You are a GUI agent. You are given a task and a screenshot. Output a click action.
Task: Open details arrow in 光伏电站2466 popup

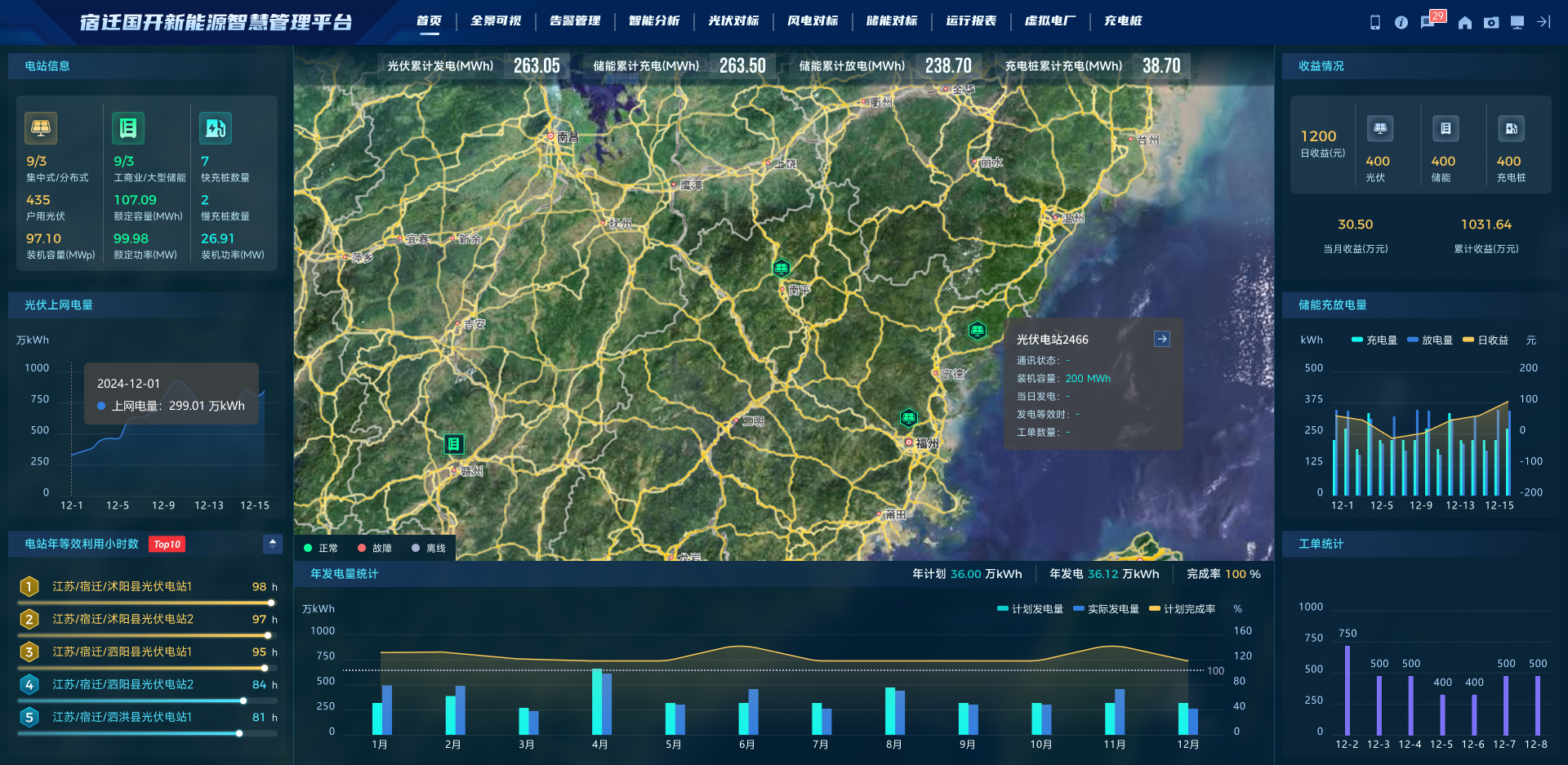(x=1162, y=339)
